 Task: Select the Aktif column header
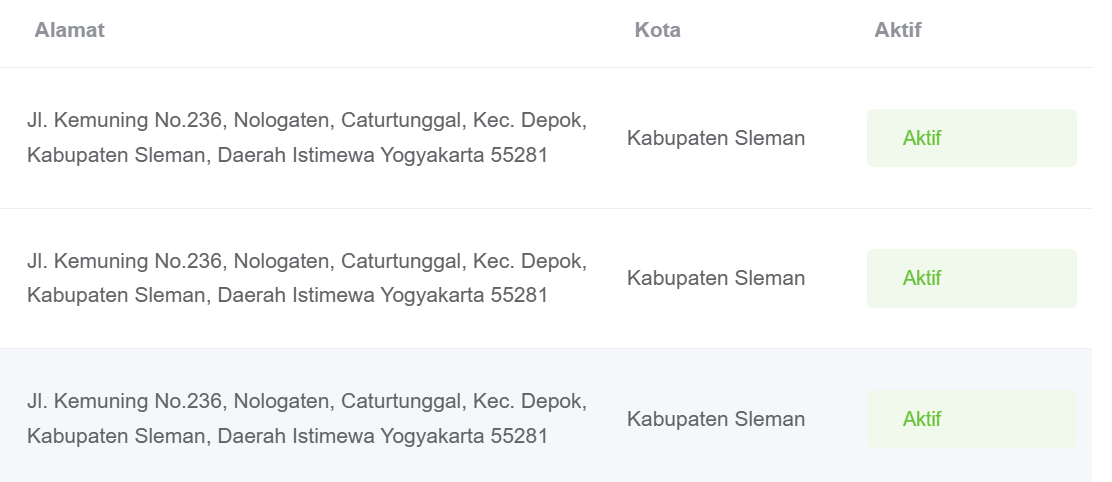[x=897, y=30]
